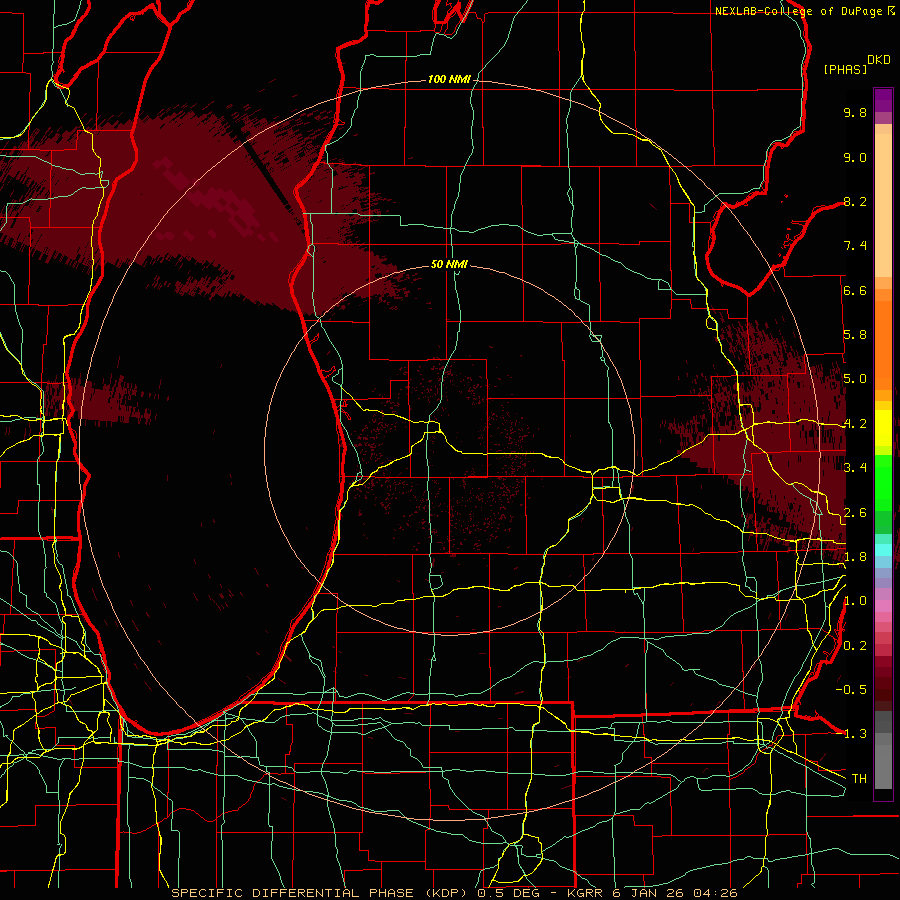This screenshot has height=900, width=900.
Task: Click the 9.8 value on the color scale
Action: pos(855,112)
